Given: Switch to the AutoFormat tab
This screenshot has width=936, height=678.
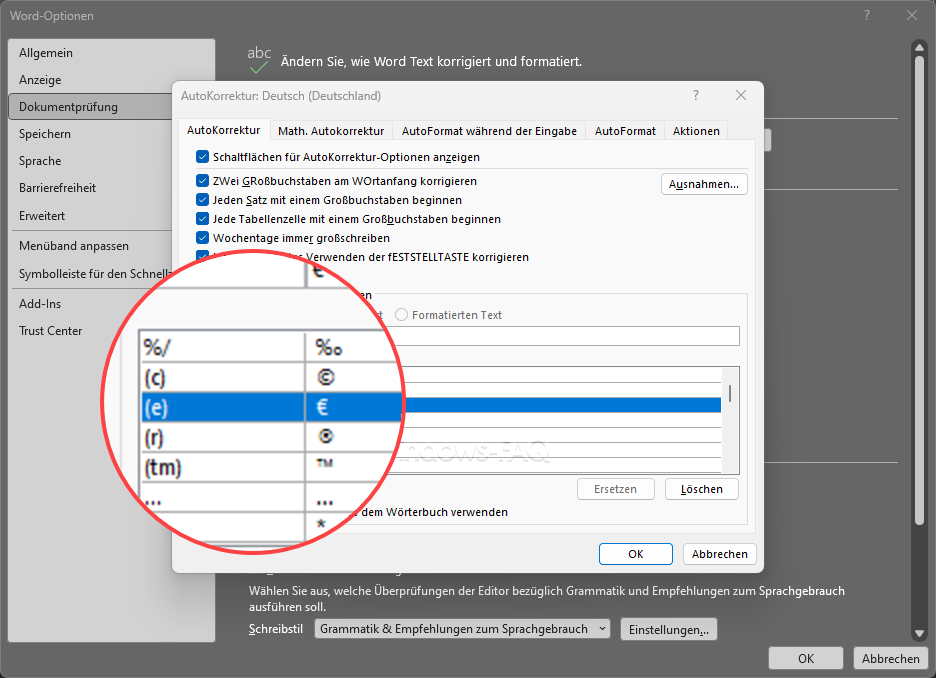Looking at the screenshot, I should tap(625, 131).
